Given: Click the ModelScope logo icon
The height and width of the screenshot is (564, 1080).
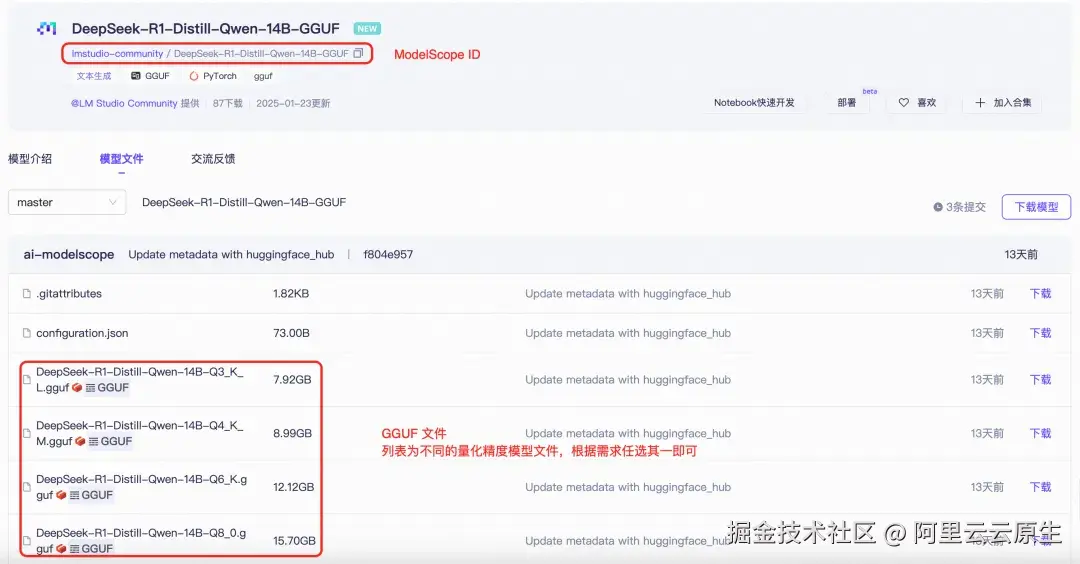Looking at the screenshot, I should [47, 29].
